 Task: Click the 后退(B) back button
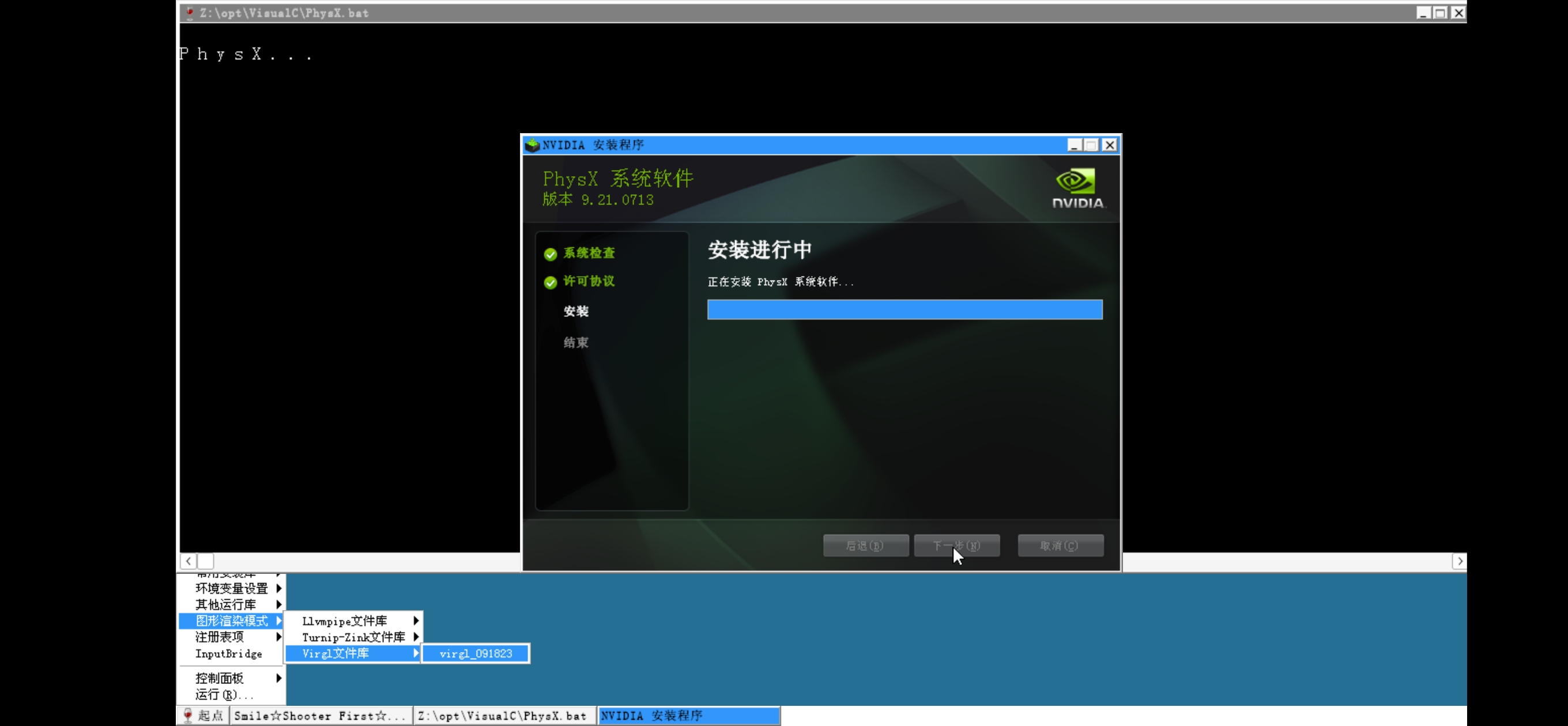(865, 545)
